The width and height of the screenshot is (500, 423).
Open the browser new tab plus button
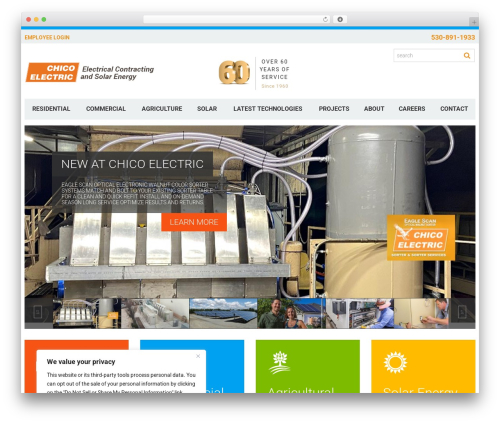pos(474,22)
